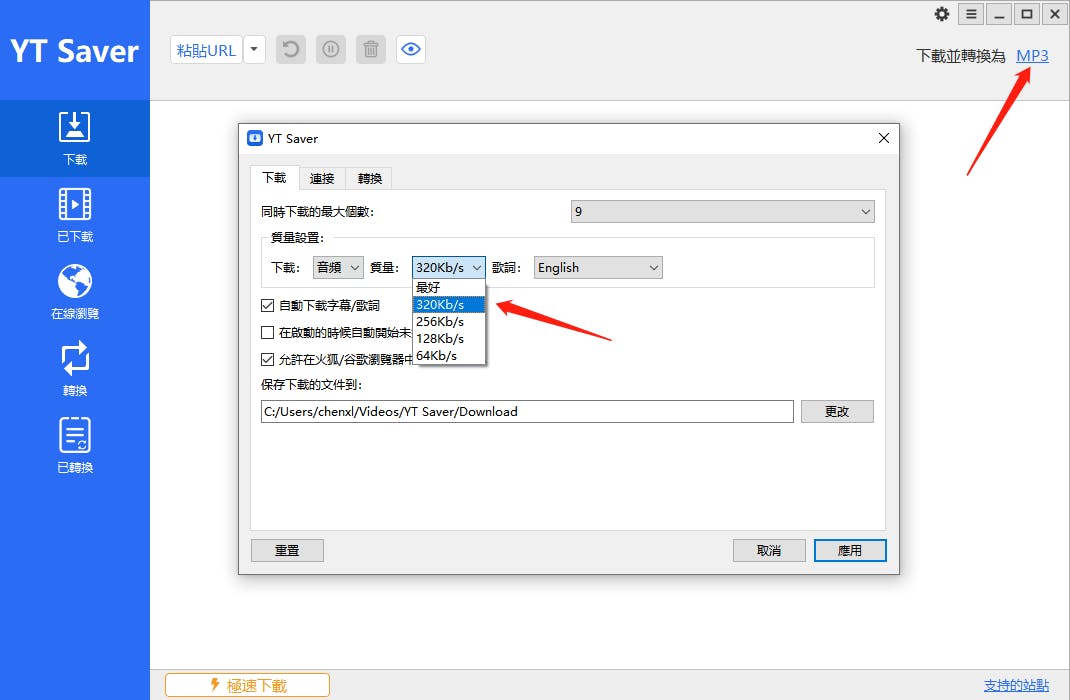Select 最好 quality option
Image resolution: width=1070 pixels, height=700 pixels.
tap(448, 287)
